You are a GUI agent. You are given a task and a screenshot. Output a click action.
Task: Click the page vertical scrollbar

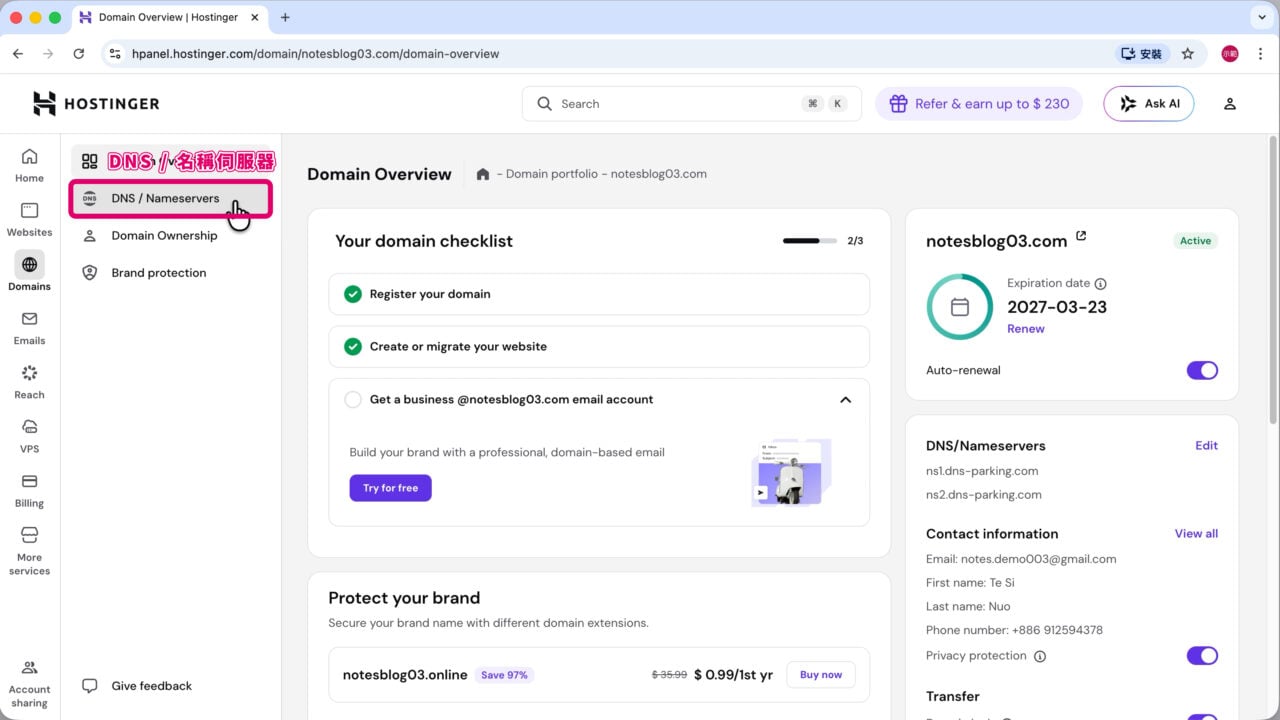[1273, 280]
